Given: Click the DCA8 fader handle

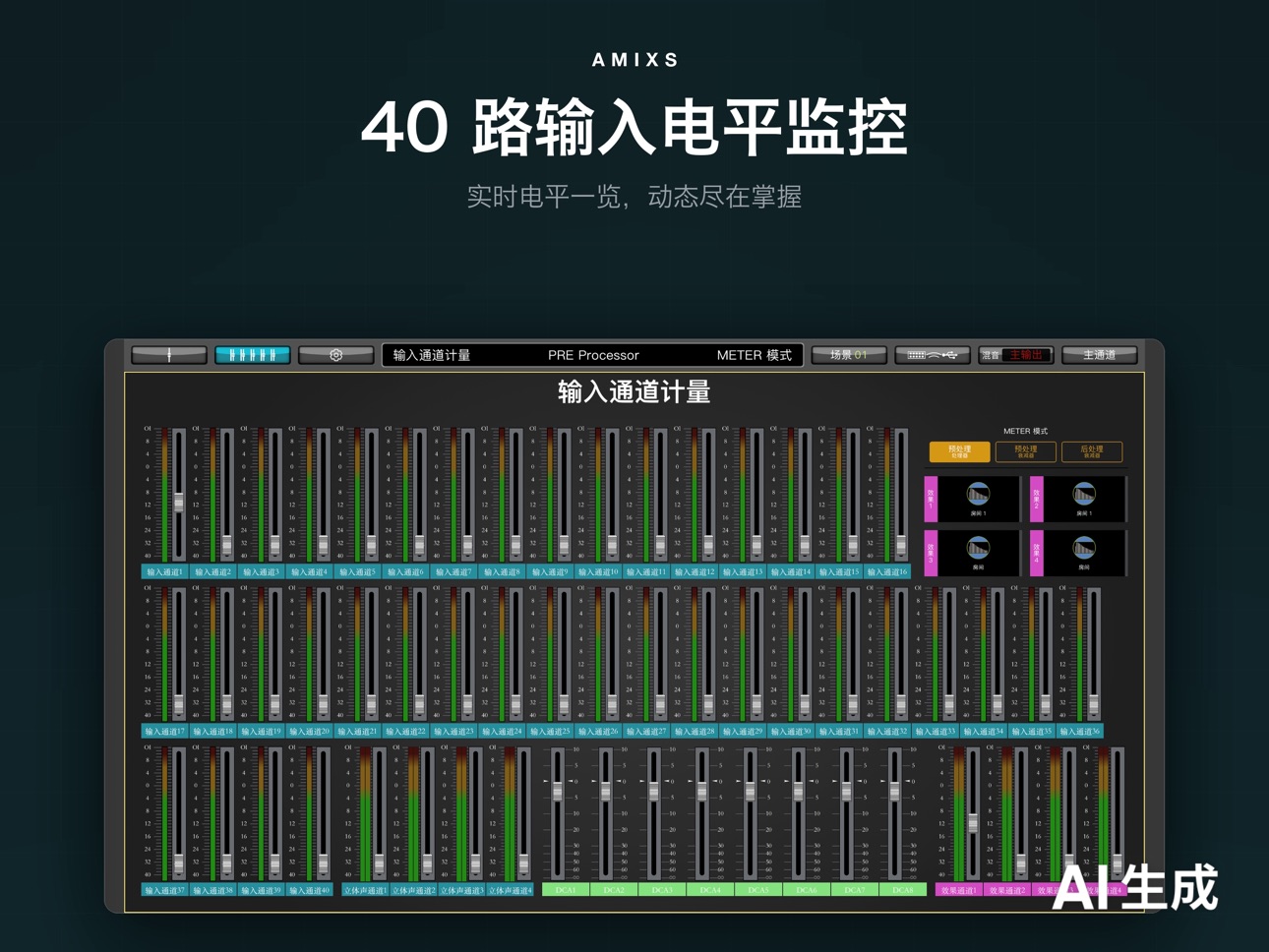Looking at the screenshot, I should [x=895, y=791].
